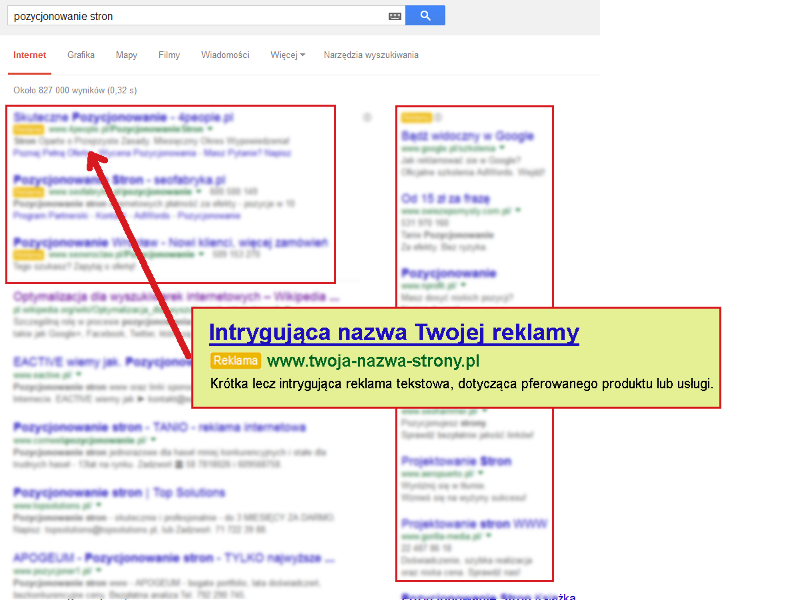800x600 pixels.
Task: Switch to the Internet tab
Action: (x=30, y=55)
